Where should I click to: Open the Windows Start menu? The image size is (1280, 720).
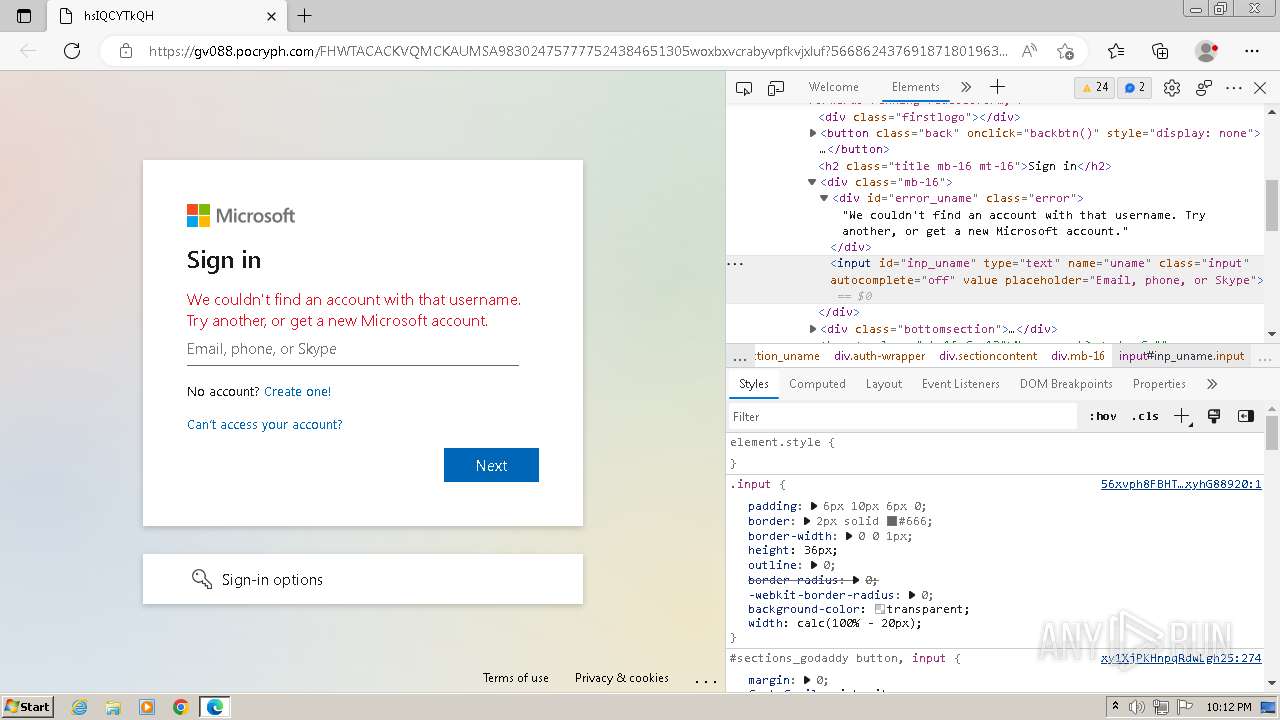[27, 706]
